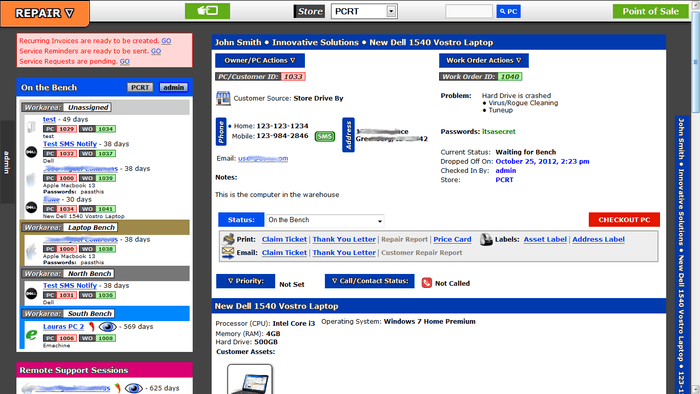The width and height of the screenshot is (700, 394).
Task: Toggle eye icon next to Lauras PC 2
Action: [107, 327]
